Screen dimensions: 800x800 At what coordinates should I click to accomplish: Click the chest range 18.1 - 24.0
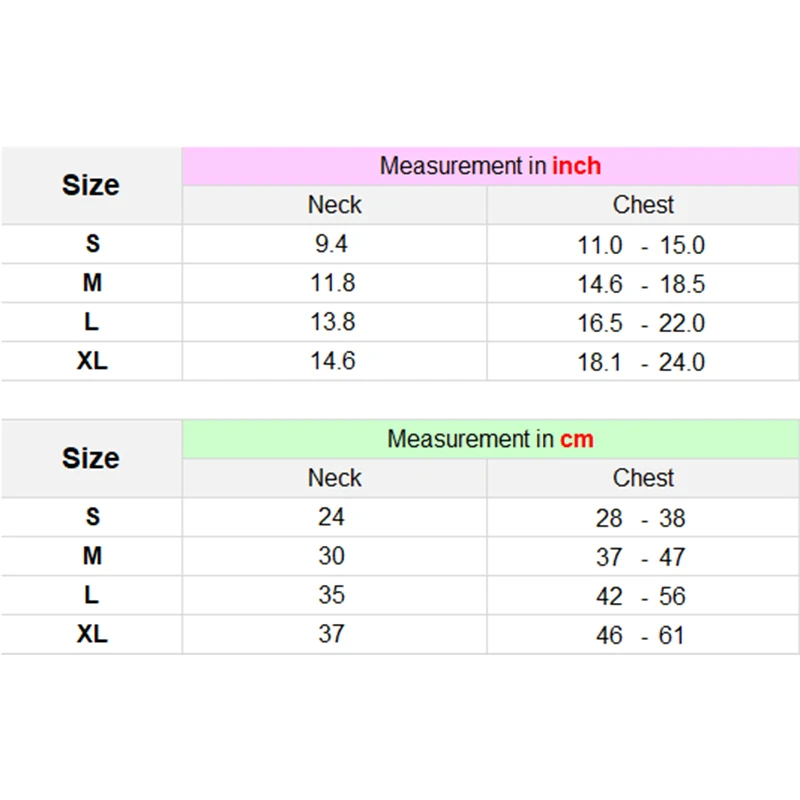coord(641,362)
